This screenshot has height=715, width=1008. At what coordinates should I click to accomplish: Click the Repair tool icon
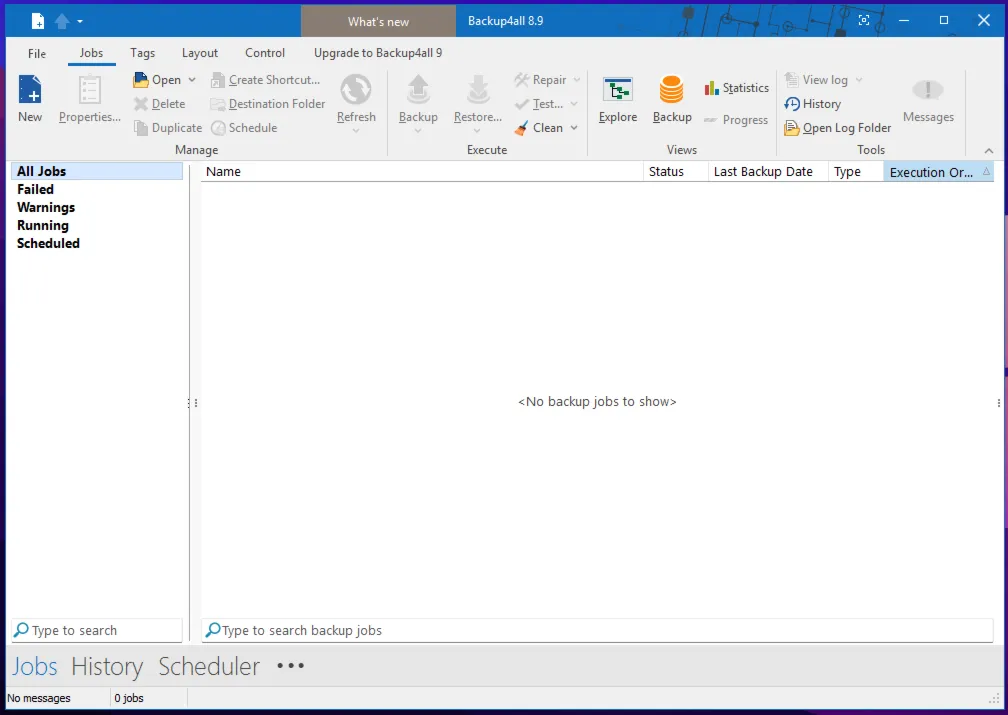coord(522,80)
